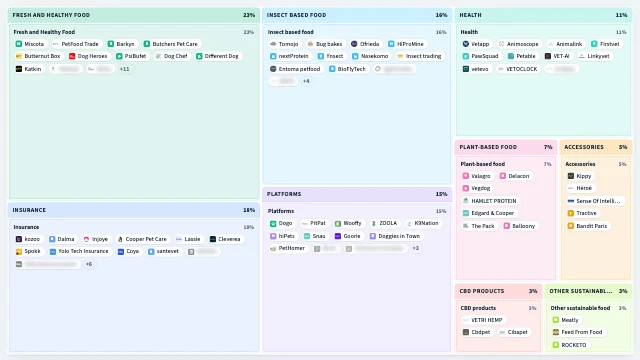The image size is (640, 360).
Task: Click the Meatly green logo icon
Action: [x=556, y=320]
